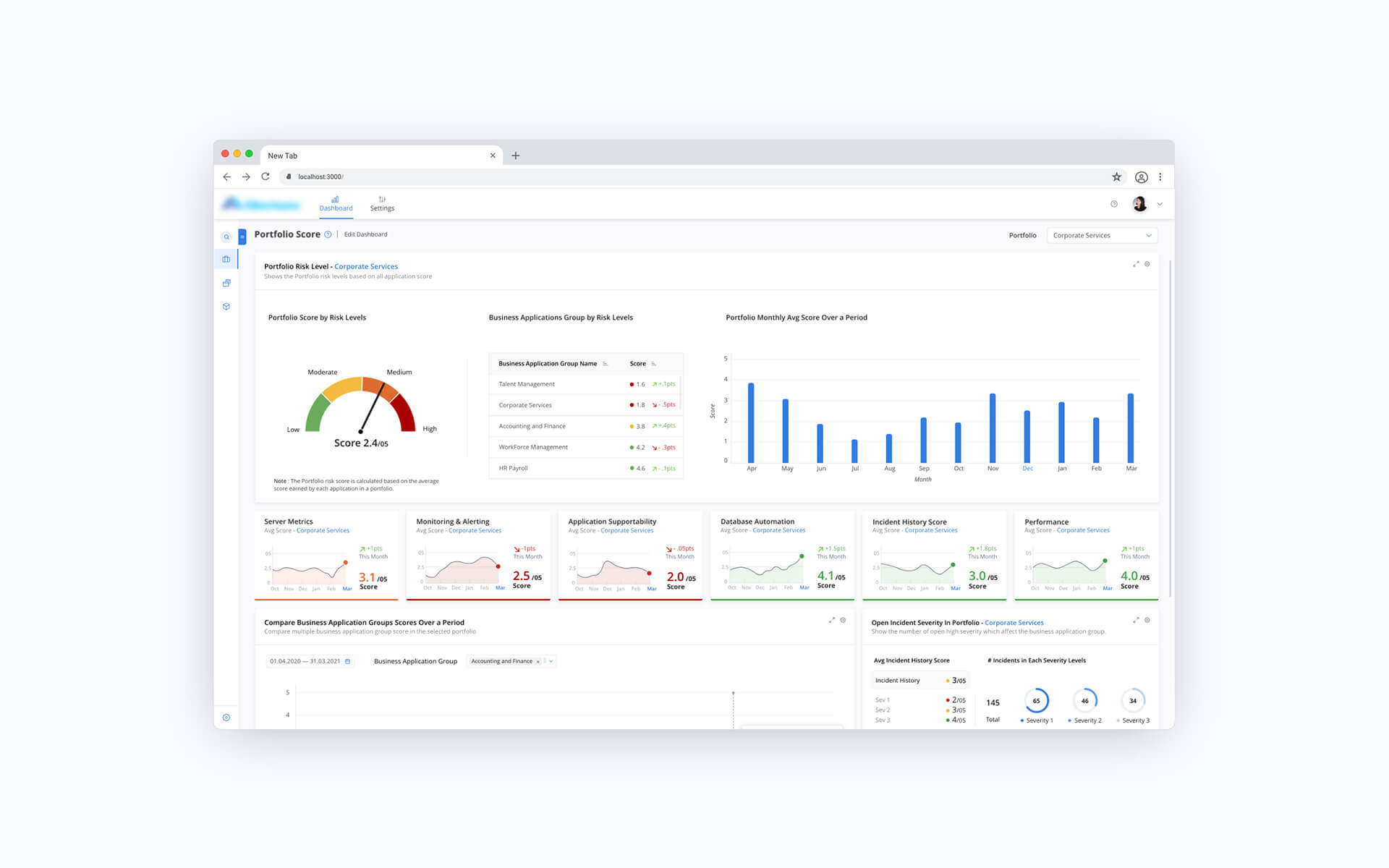
Task: Click the sidebar settings gear at bottom
Action: (226, 718)
